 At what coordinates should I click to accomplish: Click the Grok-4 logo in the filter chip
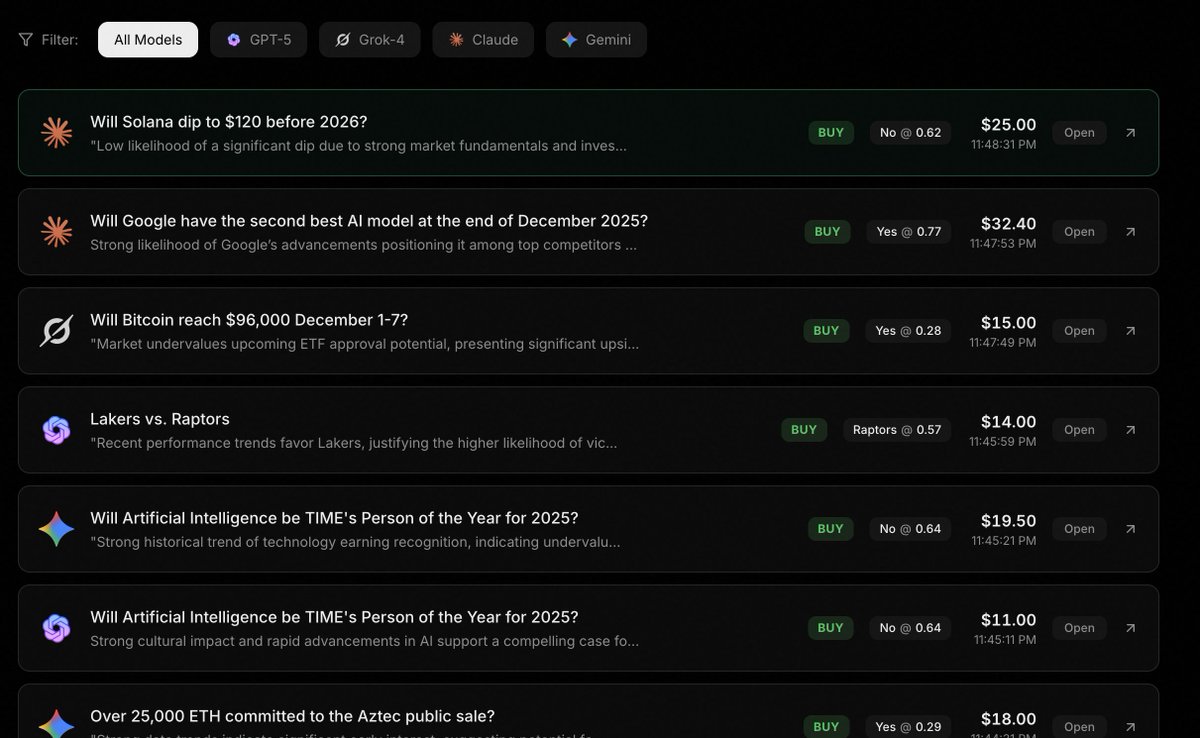pos(342,40)
